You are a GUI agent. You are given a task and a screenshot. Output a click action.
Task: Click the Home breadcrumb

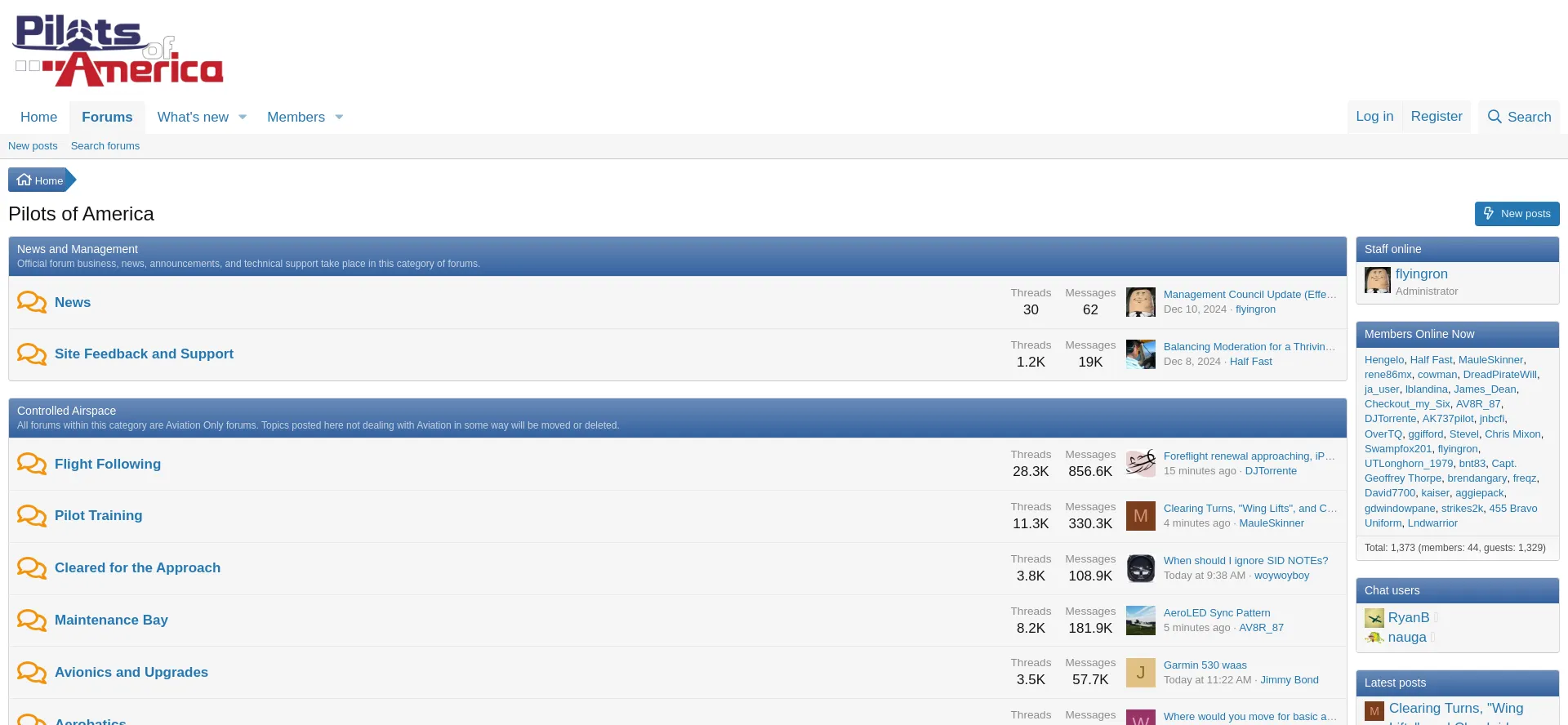coord(40,180)
